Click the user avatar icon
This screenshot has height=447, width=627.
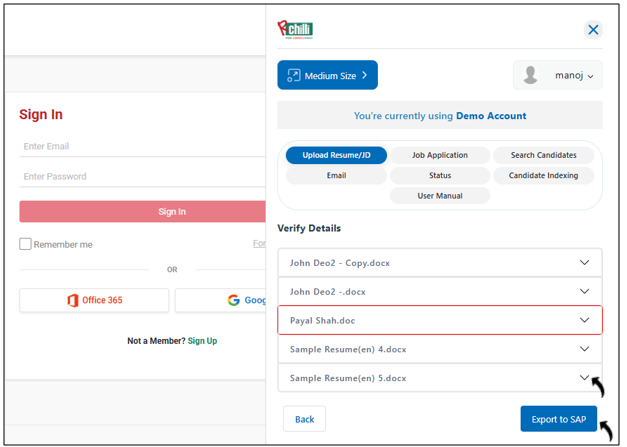tap(531, 75)
